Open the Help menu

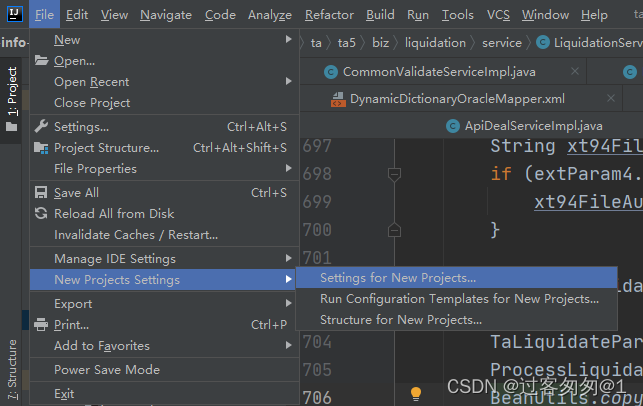[x=594, y=15]
